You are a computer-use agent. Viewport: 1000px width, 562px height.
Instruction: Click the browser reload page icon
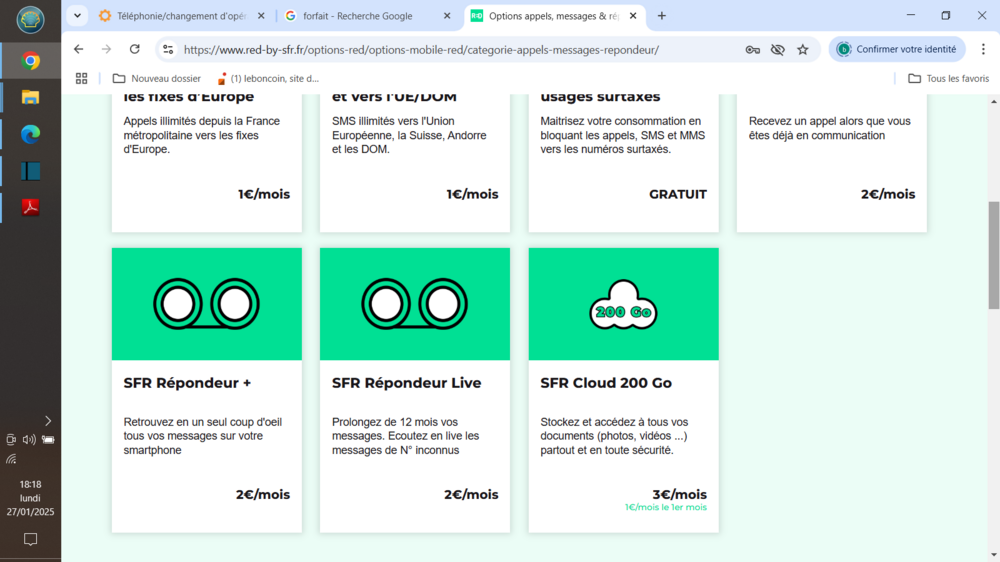pos(135,49)
